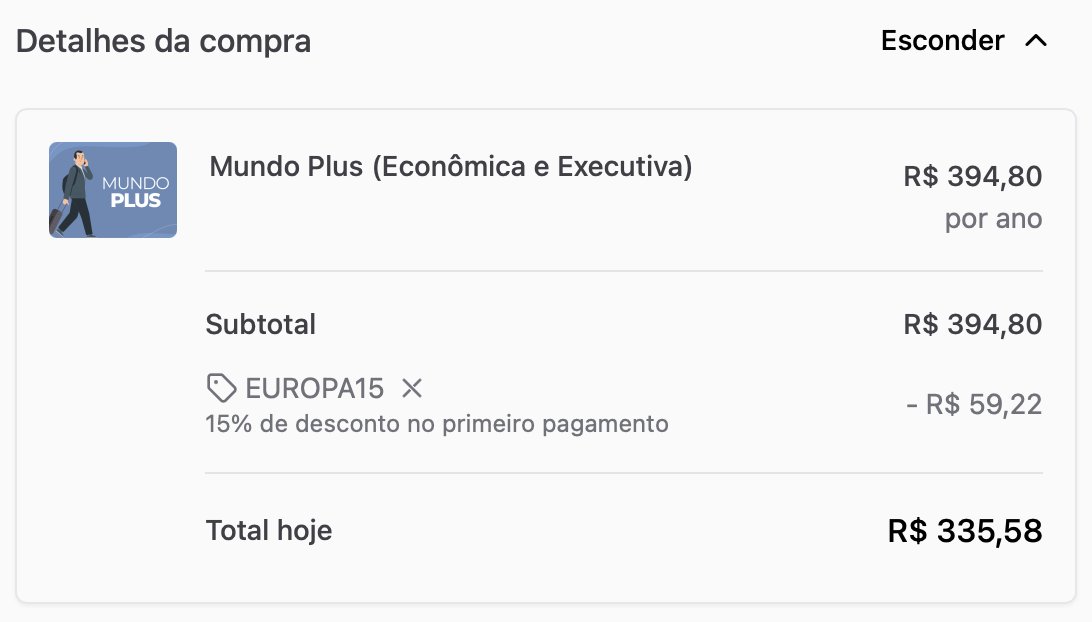Click the subtotal value R$ 394,80
The image size is (1092, 622).
972,325
